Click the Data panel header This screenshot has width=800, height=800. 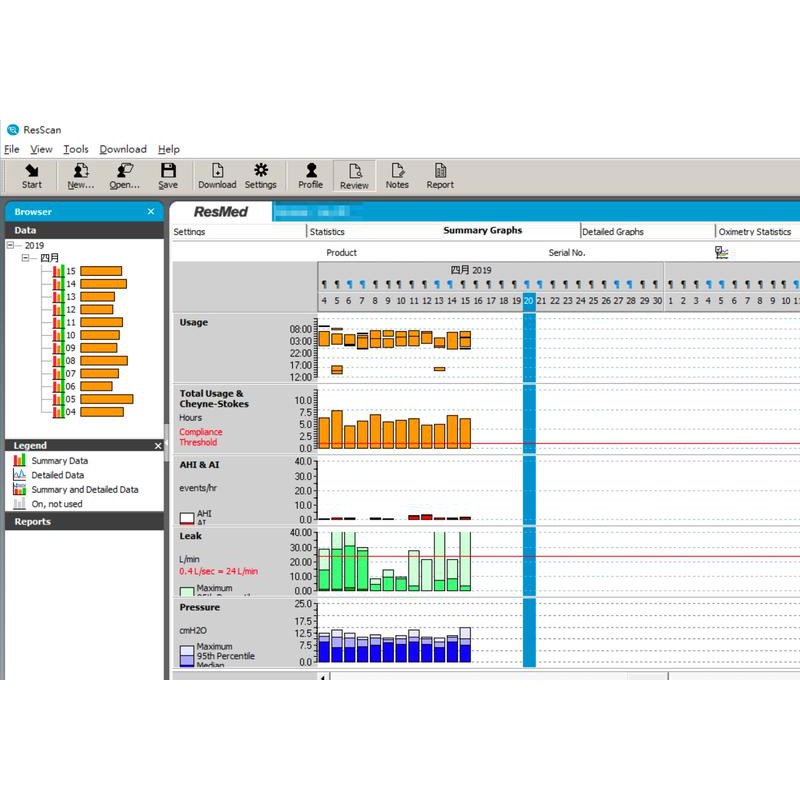click(x=84, y=230)
